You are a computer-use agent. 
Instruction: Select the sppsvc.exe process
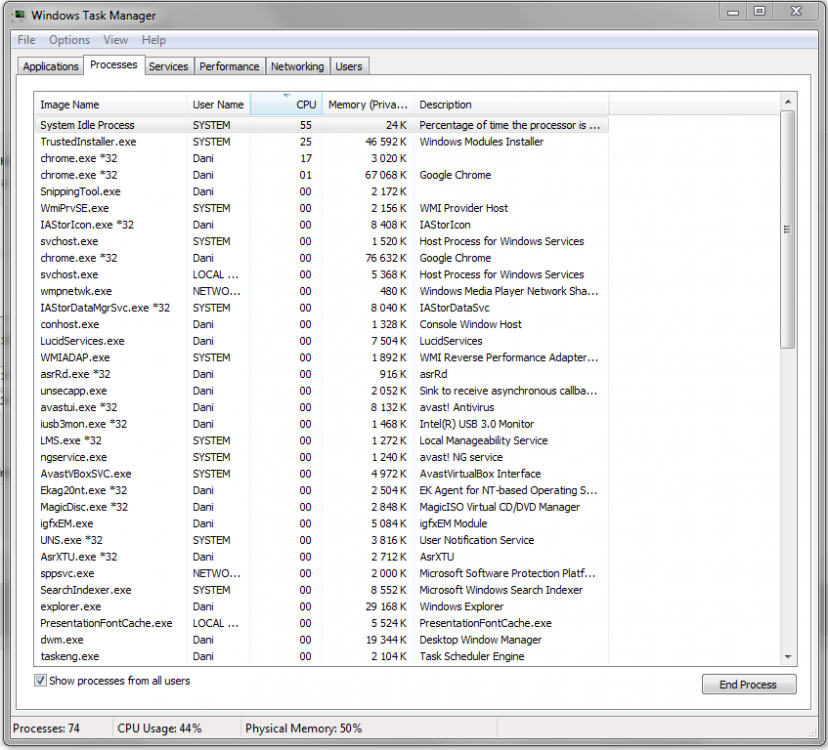pyautogui.click(x=321, y=574)
